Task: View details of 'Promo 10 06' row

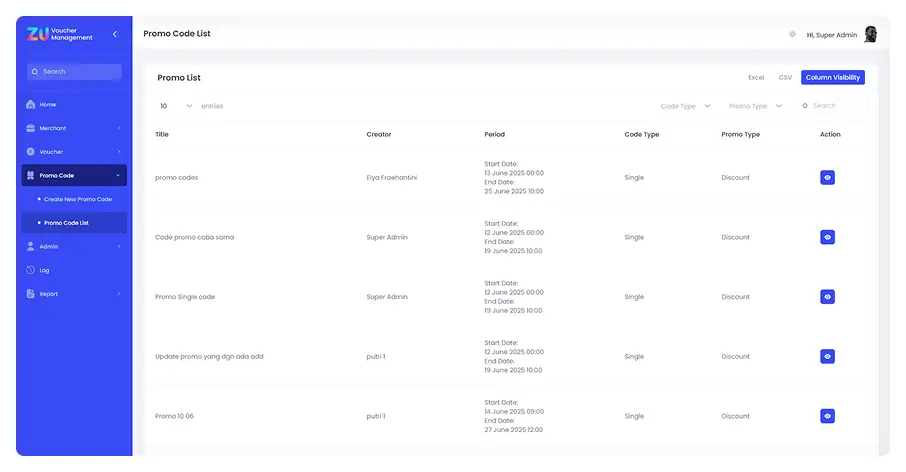Action: 827,416
